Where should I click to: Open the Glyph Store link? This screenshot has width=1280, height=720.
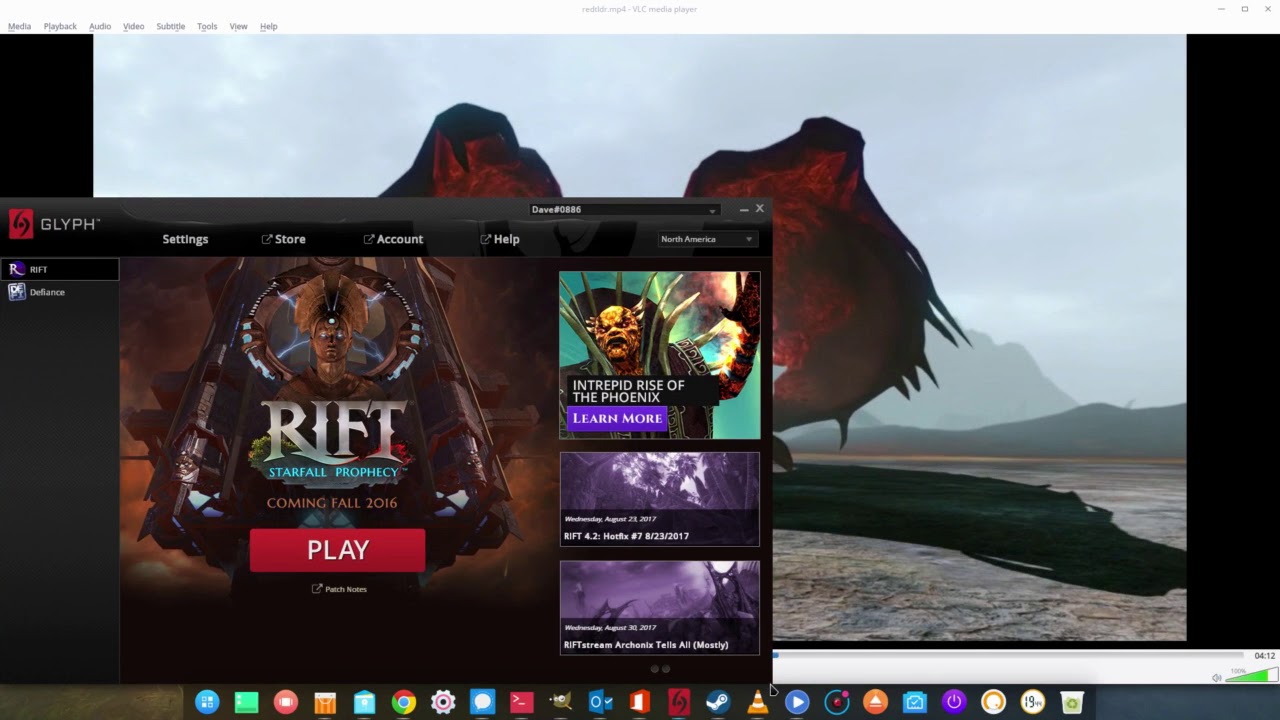284,239
